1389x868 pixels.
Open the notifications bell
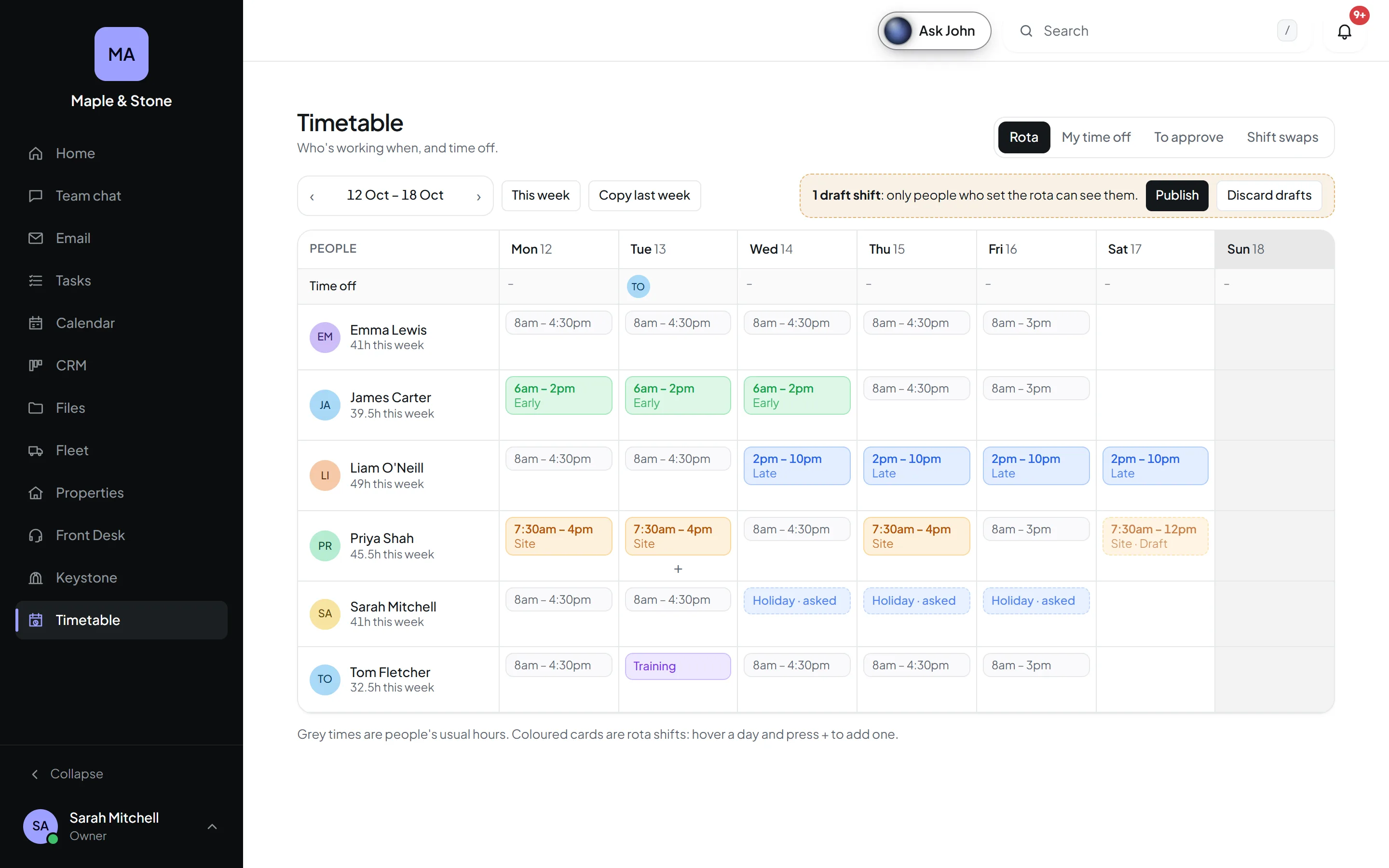tap(1344, 31)
